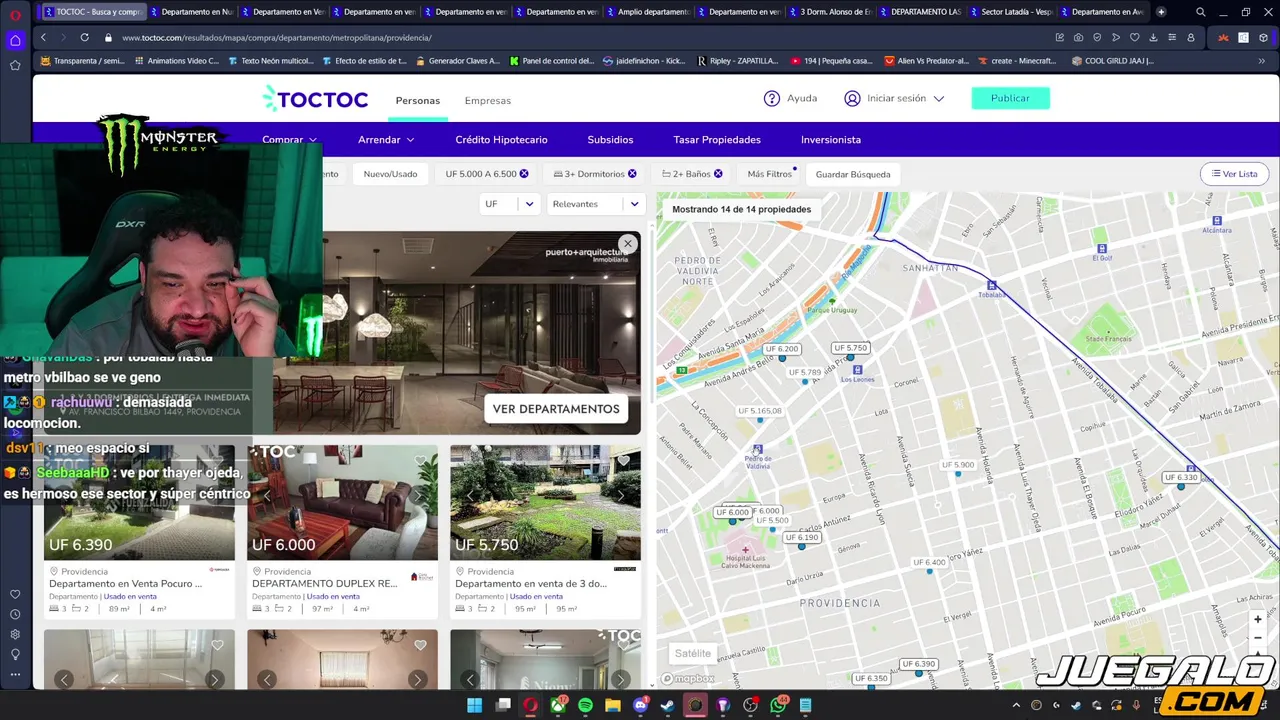
Task: Expand the Comprar menu
Action: tap(289, 140)
